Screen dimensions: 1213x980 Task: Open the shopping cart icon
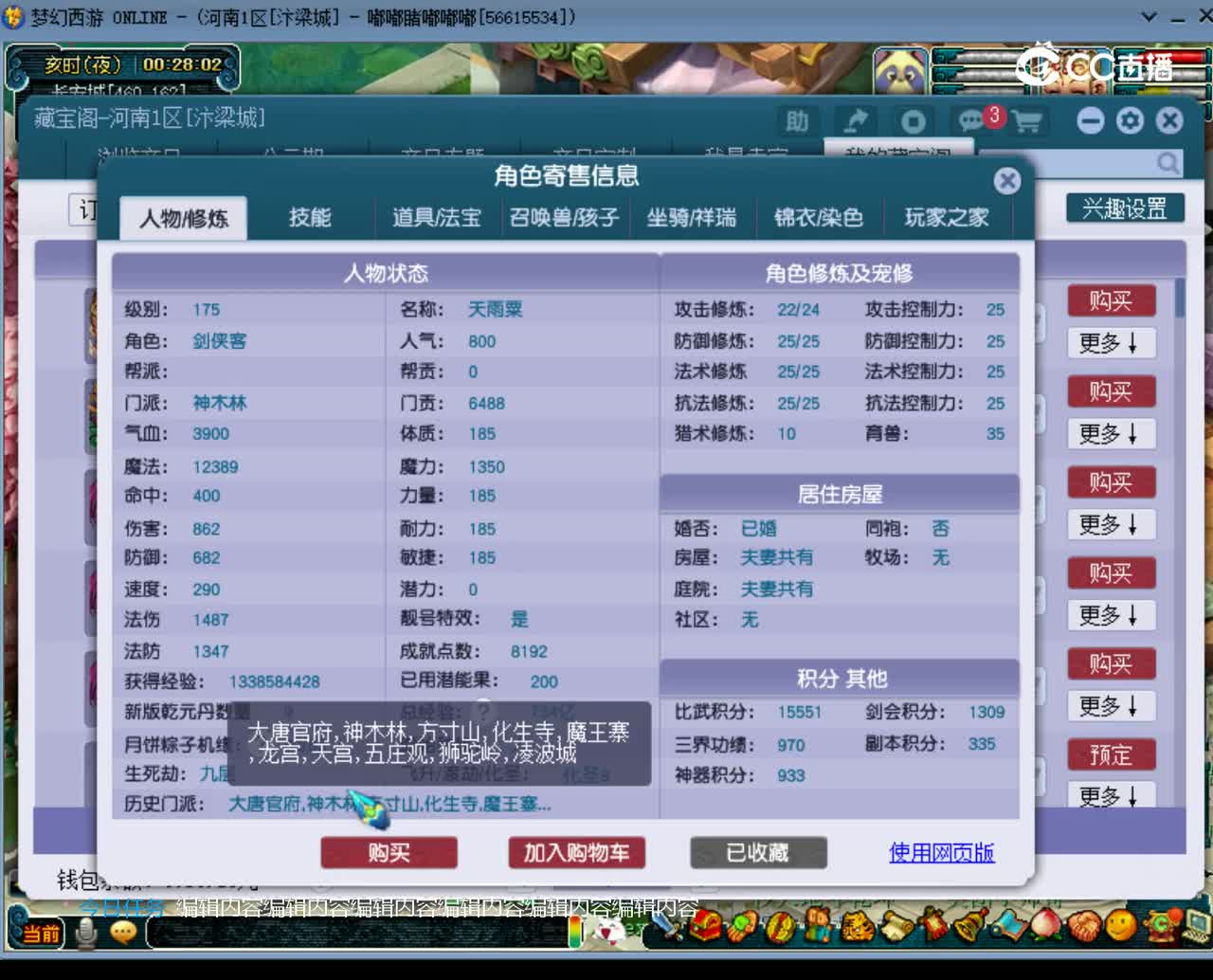tap(1027, 121)
